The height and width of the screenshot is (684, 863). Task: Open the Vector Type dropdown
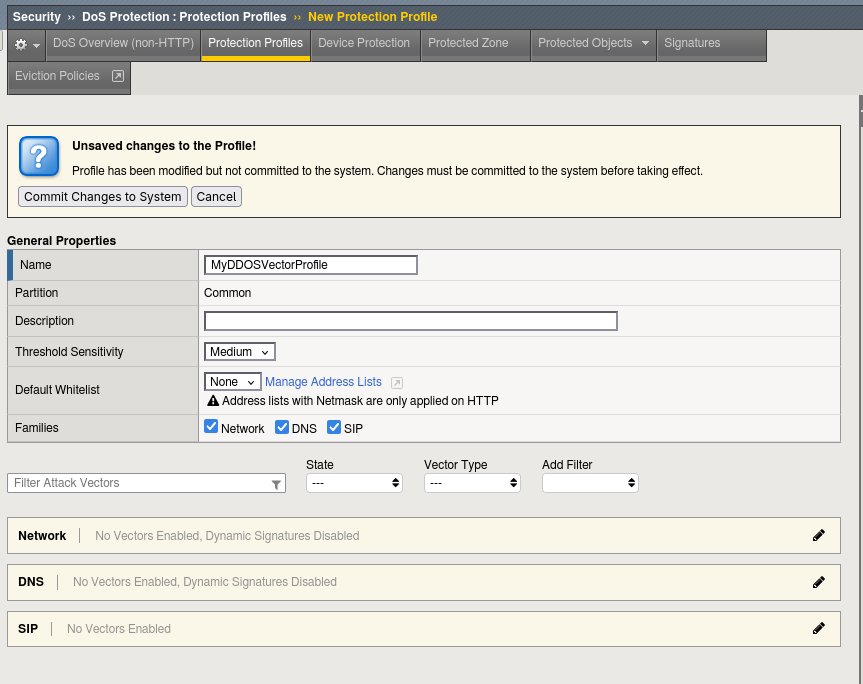(472, 483)
